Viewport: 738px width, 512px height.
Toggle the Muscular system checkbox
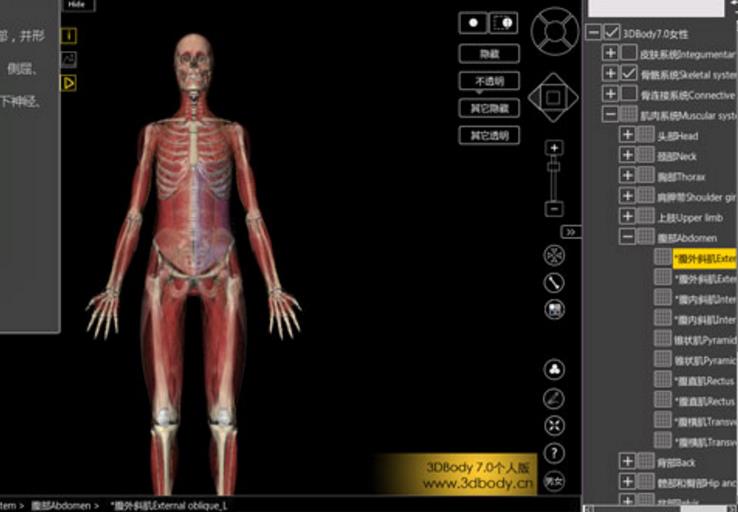pyautogui.click(x=629, y=114)
